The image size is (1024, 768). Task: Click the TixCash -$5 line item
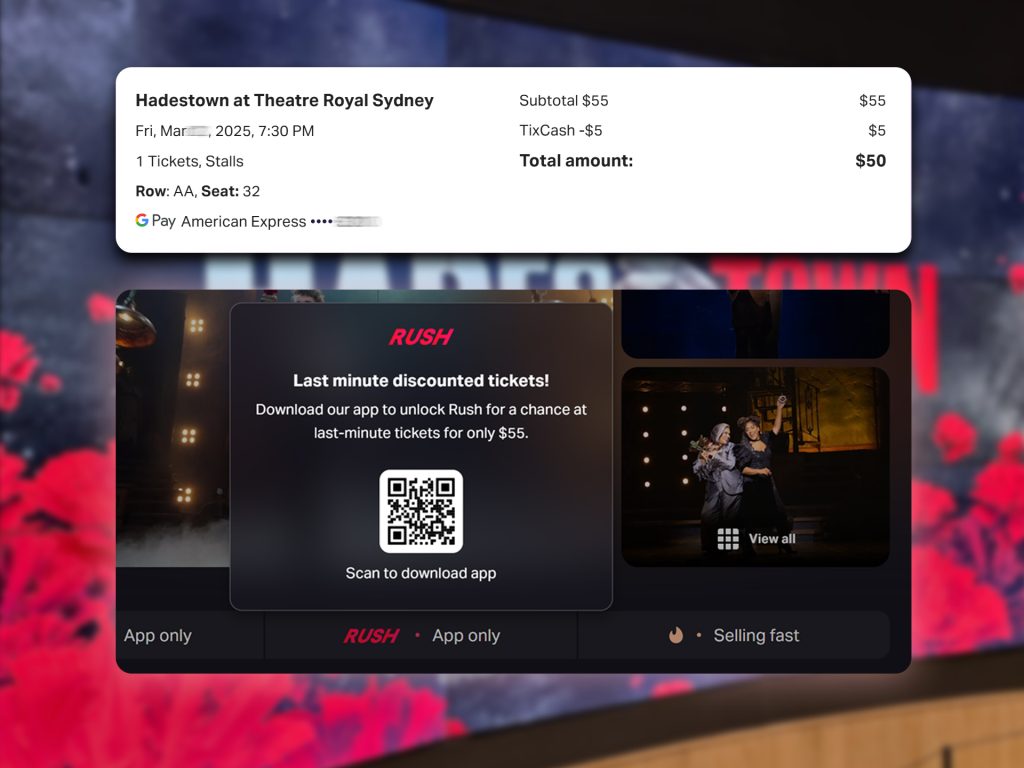coord(702,131)
